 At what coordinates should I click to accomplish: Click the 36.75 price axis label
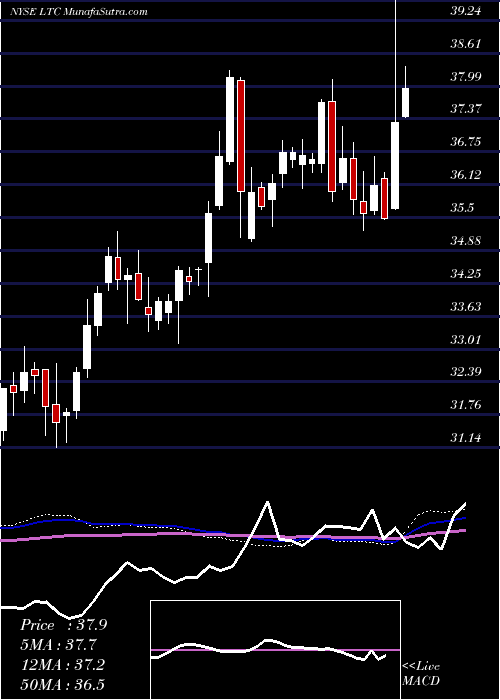coord(466,142)
